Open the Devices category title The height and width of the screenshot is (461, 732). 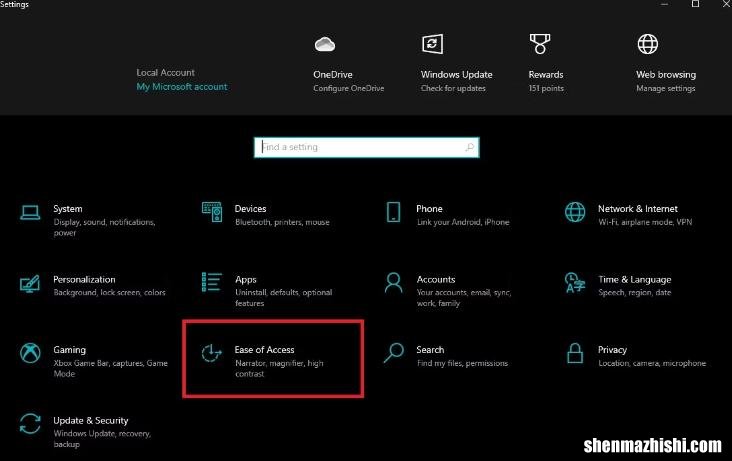(x=251, y=209)
